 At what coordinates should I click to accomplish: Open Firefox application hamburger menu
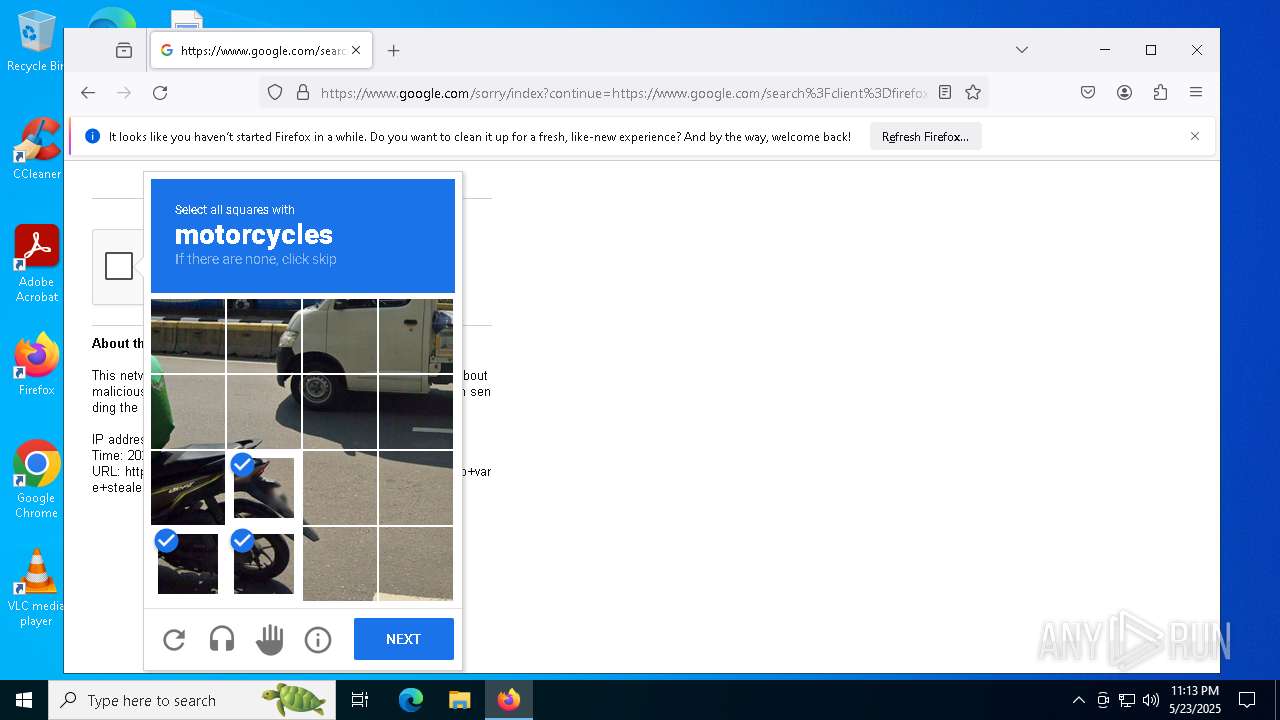(x=1196, y=93)
